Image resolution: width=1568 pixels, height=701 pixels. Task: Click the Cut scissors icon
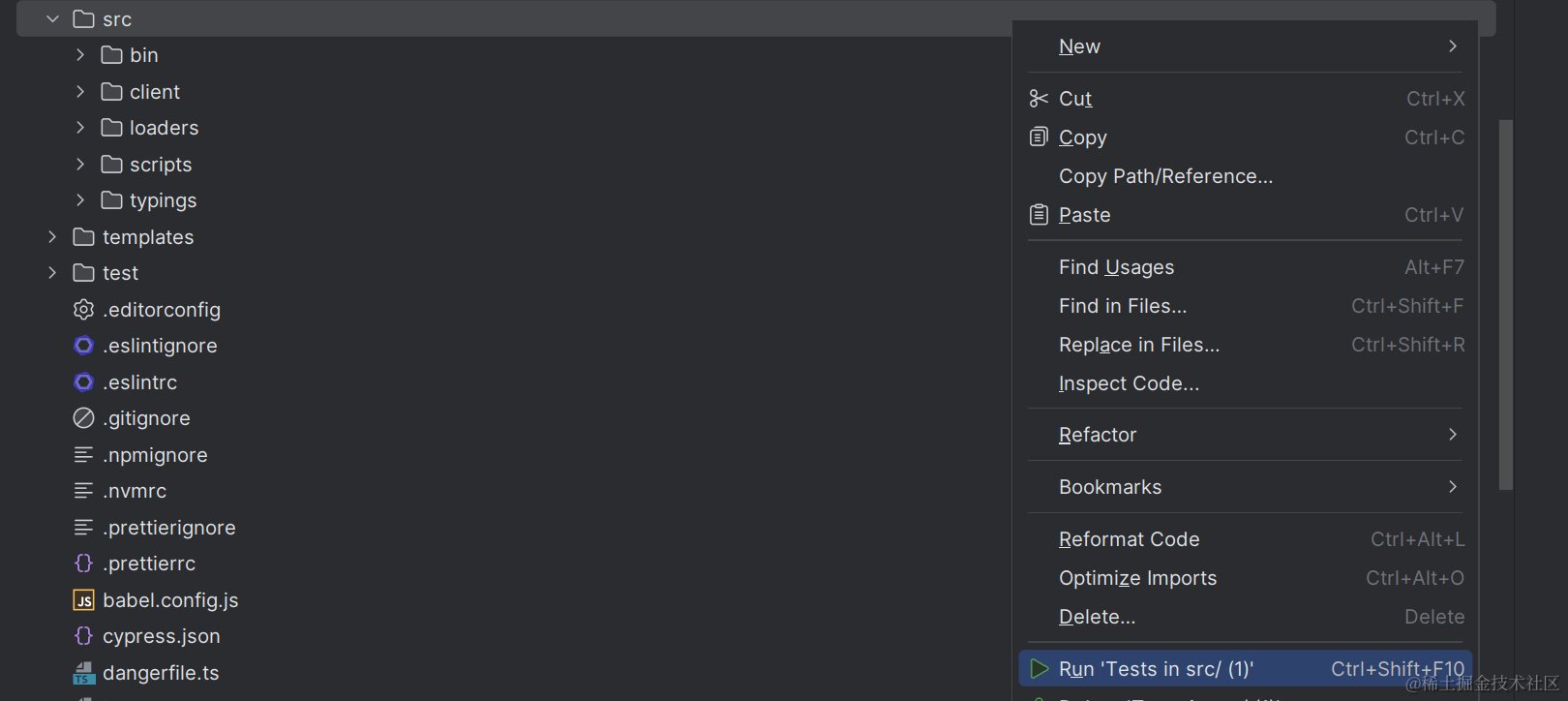click(x=1039, y=99)
